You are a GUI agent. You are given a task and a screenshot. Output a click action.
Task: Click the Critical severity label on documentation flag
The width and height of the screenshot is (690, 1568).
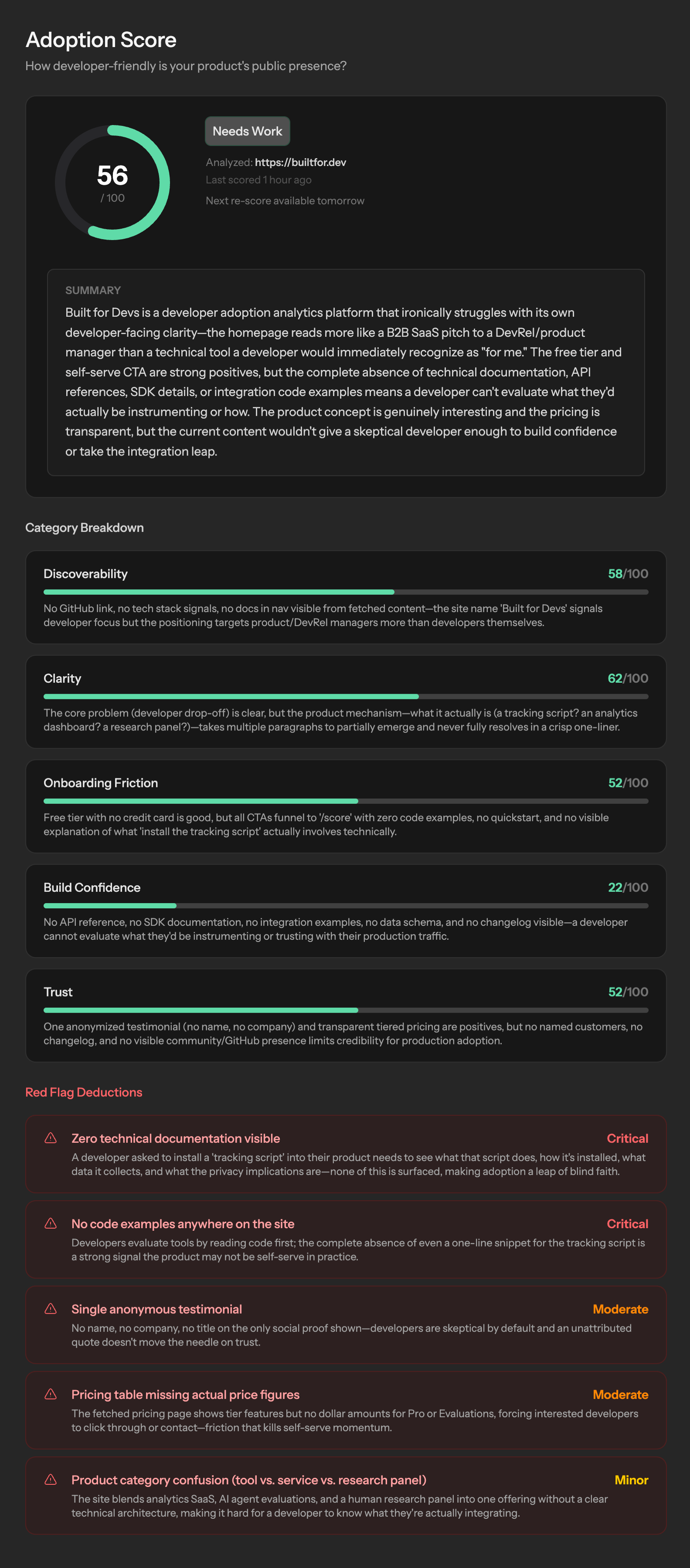[x=627, y=1138]
